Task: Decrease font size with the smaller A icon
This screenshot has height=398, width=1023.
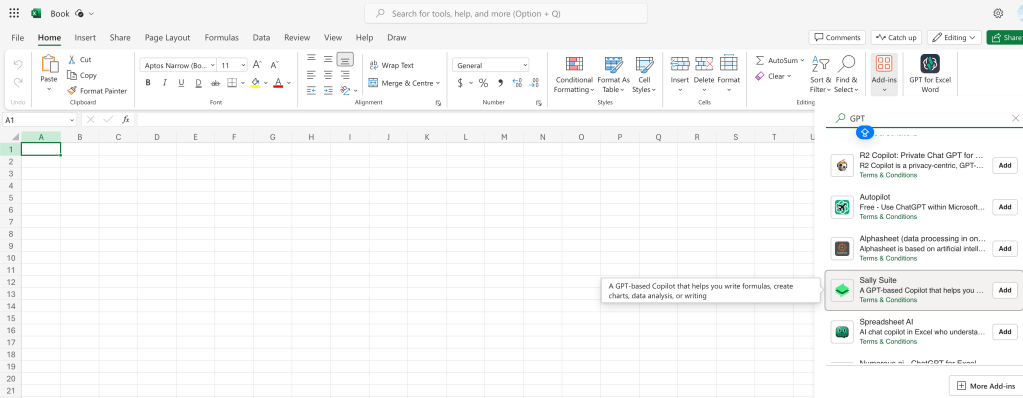Action: point(274,65)
